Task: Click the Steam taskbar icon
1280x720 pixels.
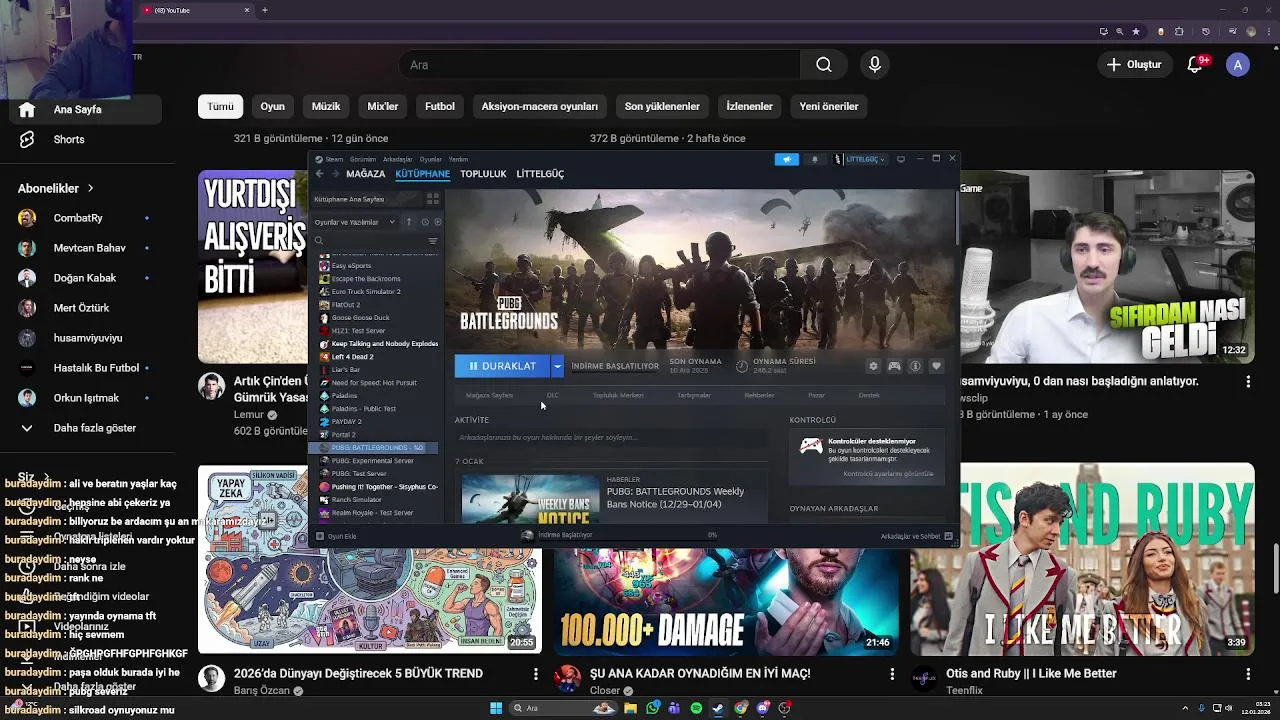Action: pyautogui.click(x=718, y=708)
